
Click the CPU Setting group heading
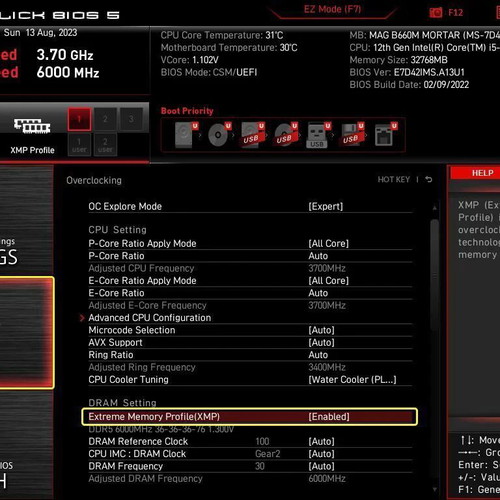point(117,230)
